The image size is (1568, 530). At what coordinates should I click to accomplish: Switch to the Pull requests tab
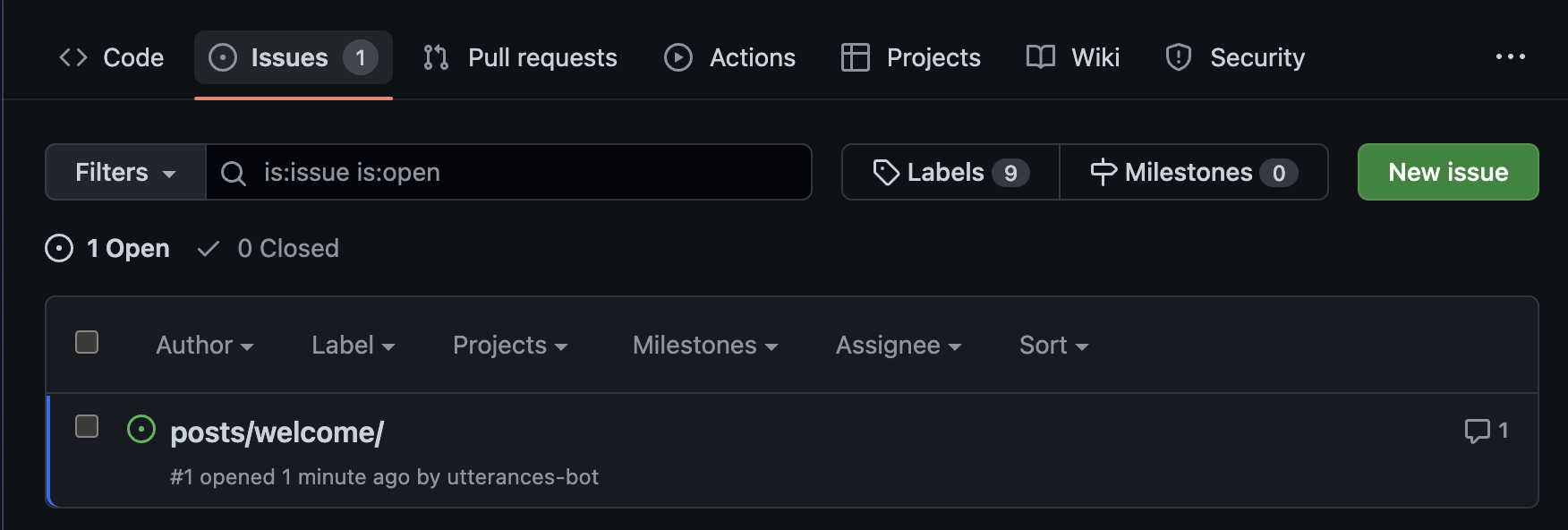click(x=521, y=57)
